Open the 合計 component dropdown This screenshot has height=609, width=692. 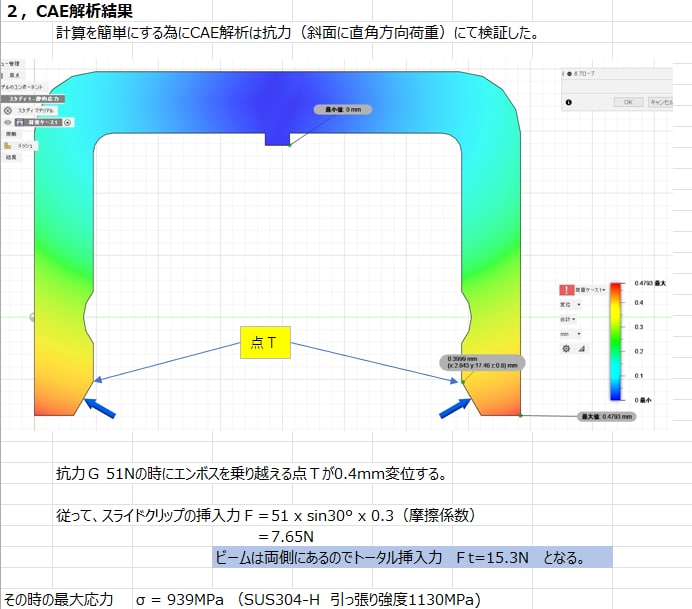click(x=568, y=319)
